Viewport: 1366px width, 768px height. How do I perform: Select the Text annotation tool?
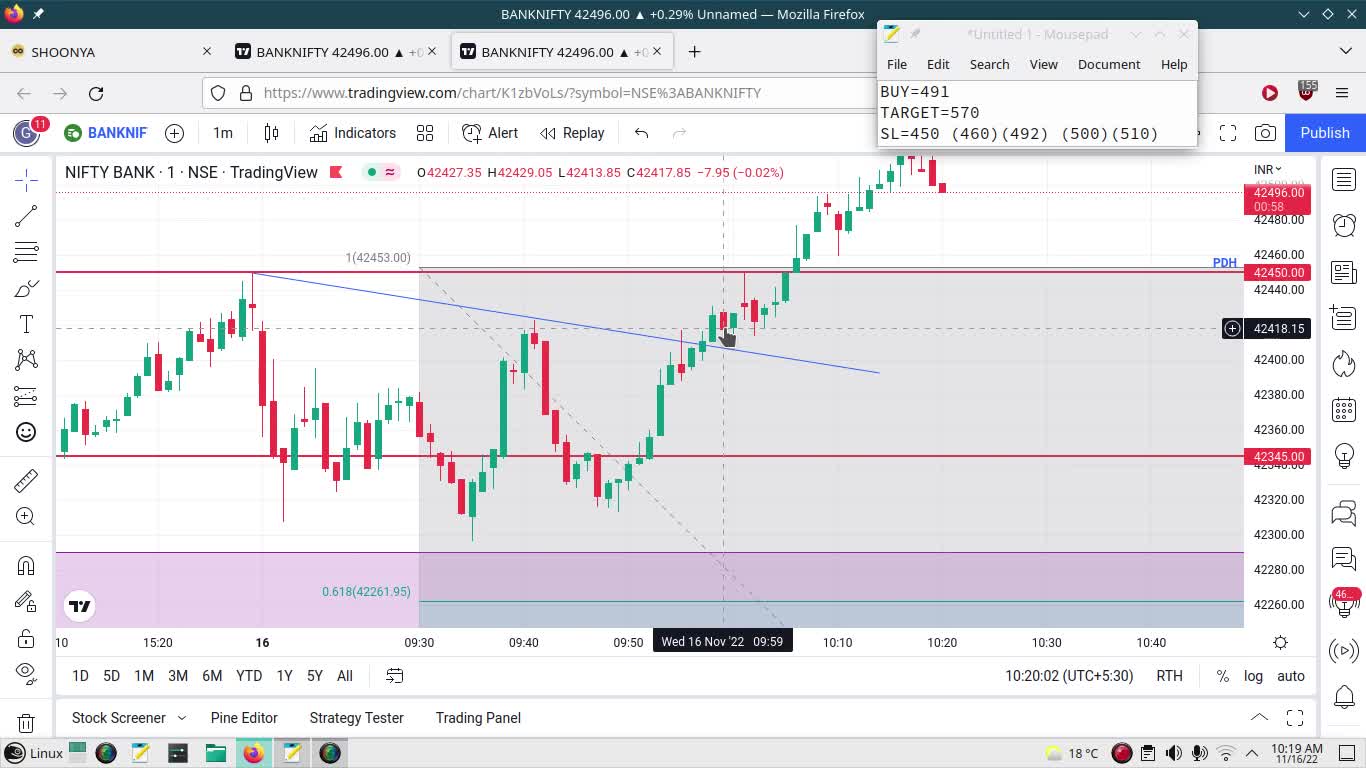coord(26,324)
